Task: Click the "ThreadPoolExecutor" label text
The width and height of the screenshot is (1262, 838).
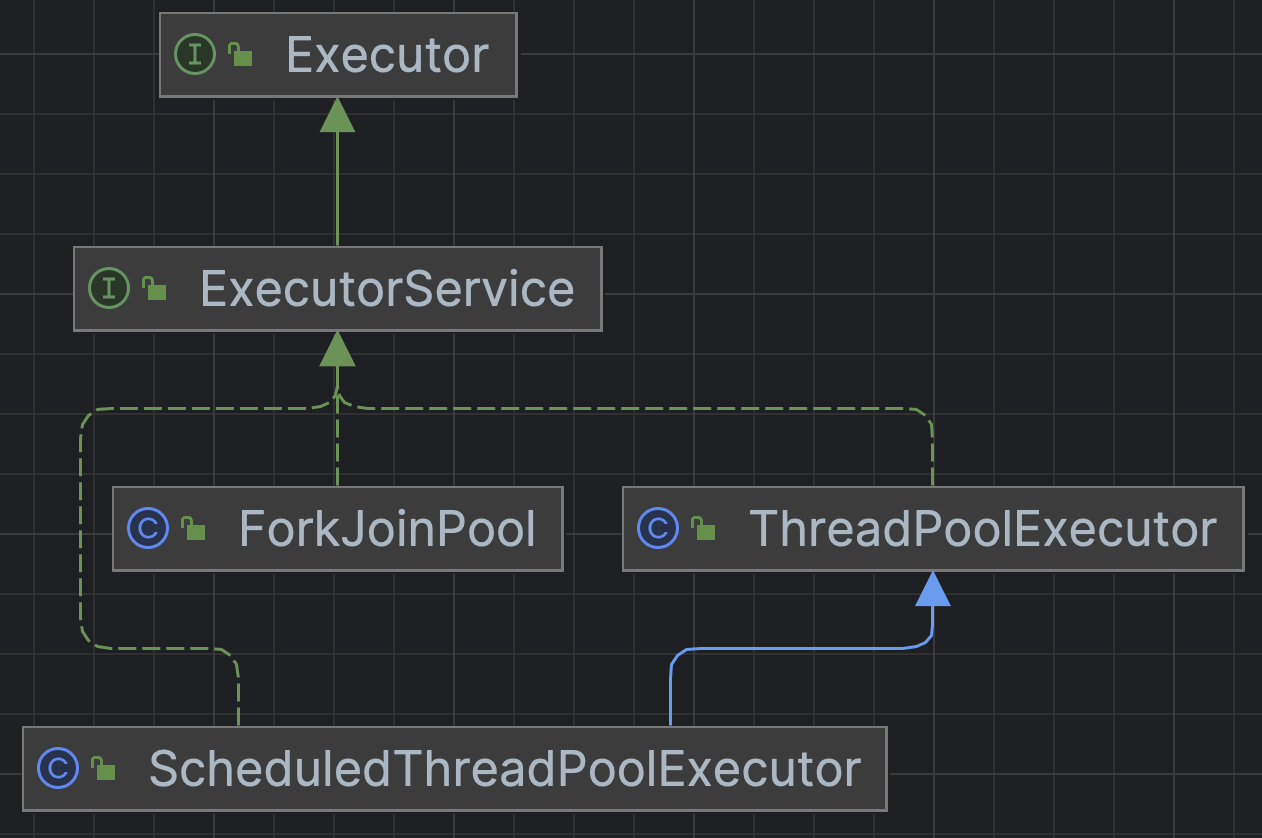Action: point(983,529)
